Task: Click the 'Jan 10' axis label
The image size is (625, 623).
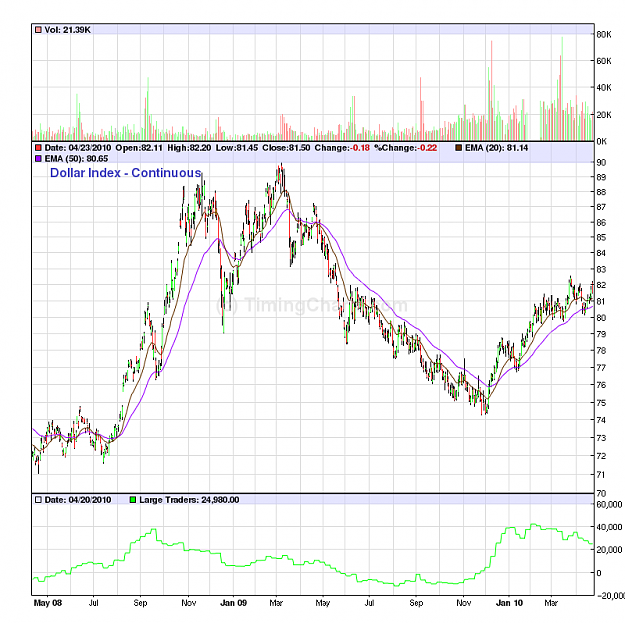Action: tap(509, 603)
